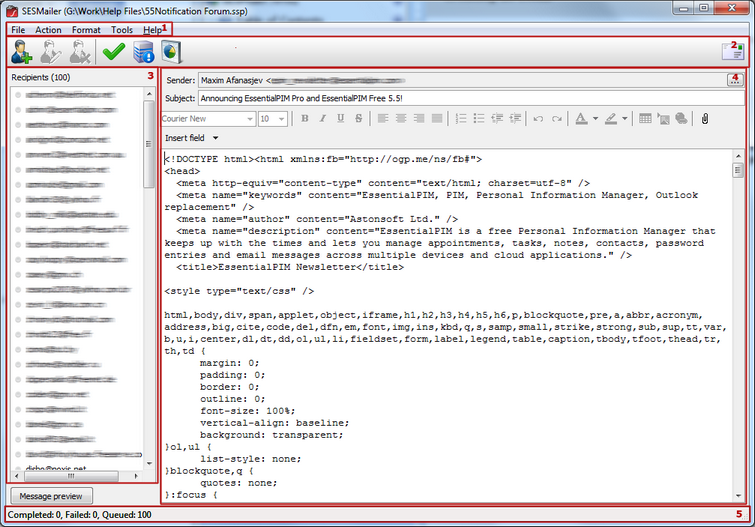Click the Message preview button
Image resolution: width=755 pixels, height=527 pixels.
pos(51,496)
